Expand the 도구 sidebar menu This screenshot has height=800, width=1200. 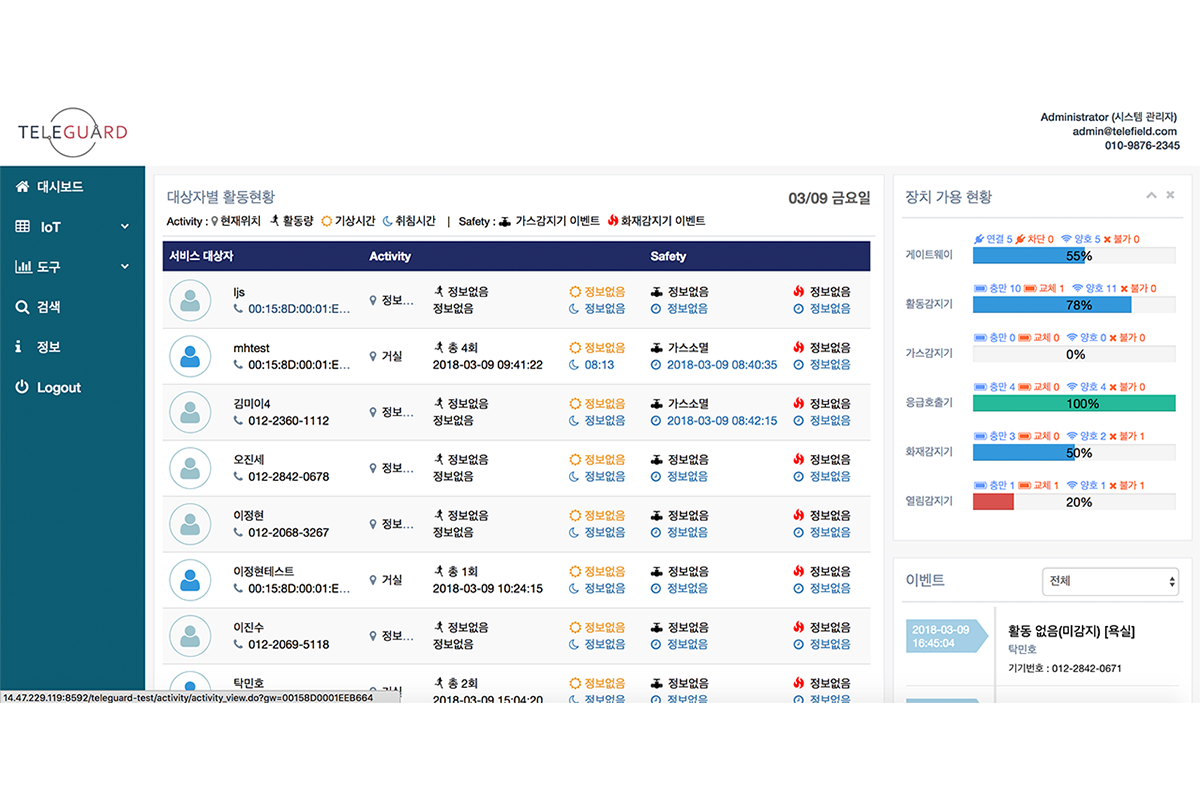[x=124, y=267]
